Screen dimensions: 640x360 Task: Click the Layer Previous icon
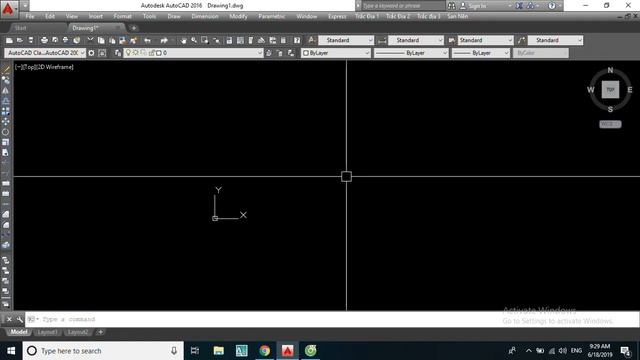[280, 53]
